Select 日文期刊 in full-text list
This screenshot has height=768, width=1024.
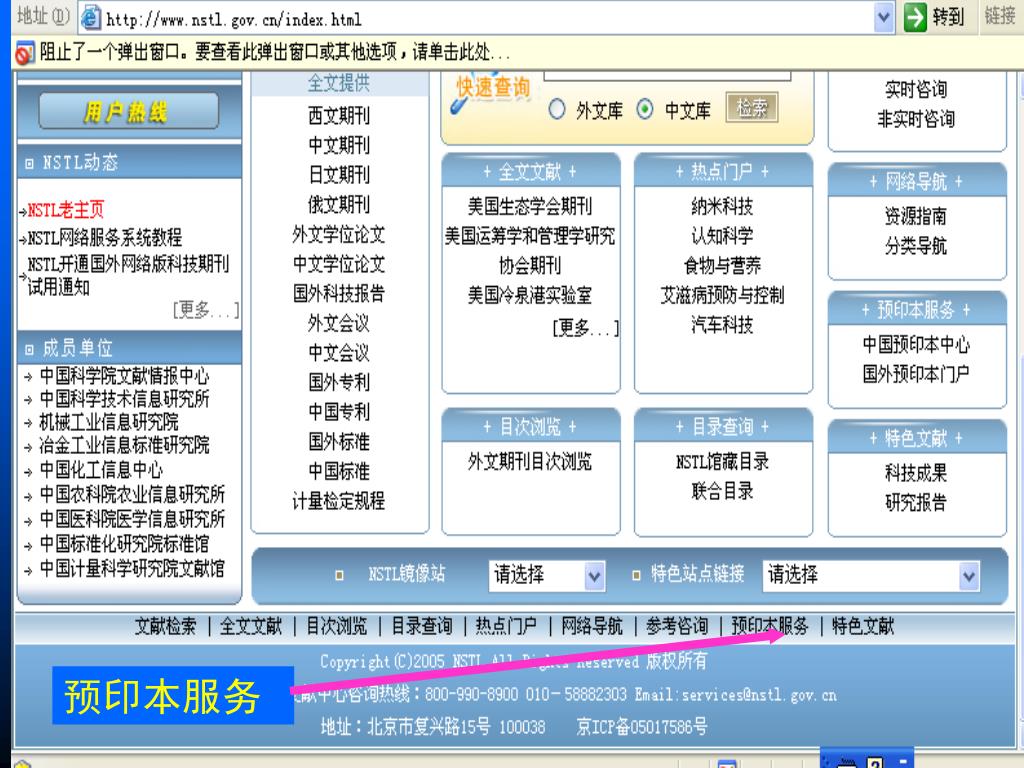(x=339, y=175)
